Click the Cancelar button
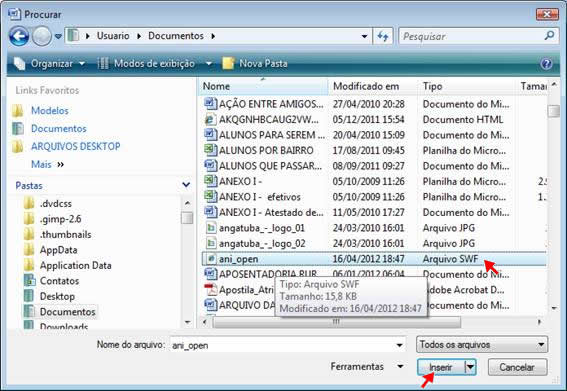Image resolution: width=567 pixels, height=391 pixels. click(x=517, y=367)
